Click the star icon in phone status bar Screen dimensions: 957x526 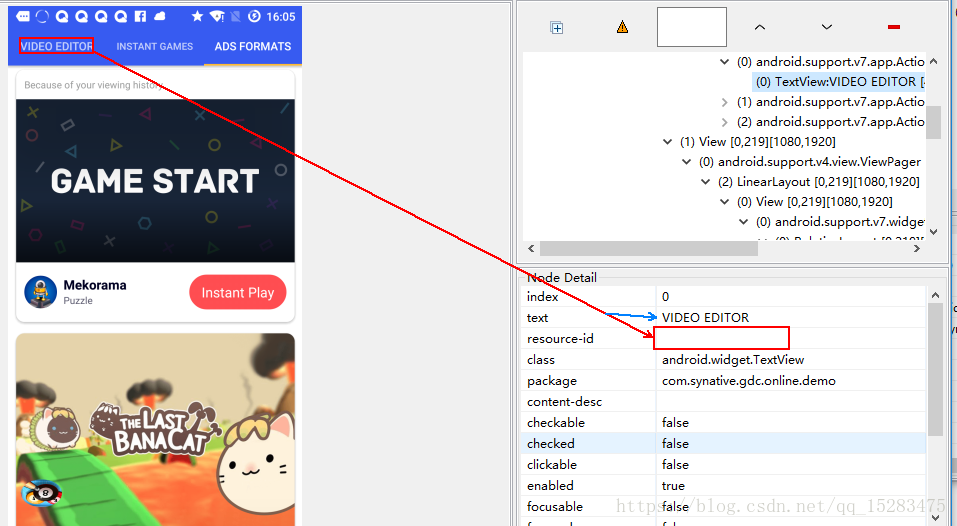coord(197,16)
